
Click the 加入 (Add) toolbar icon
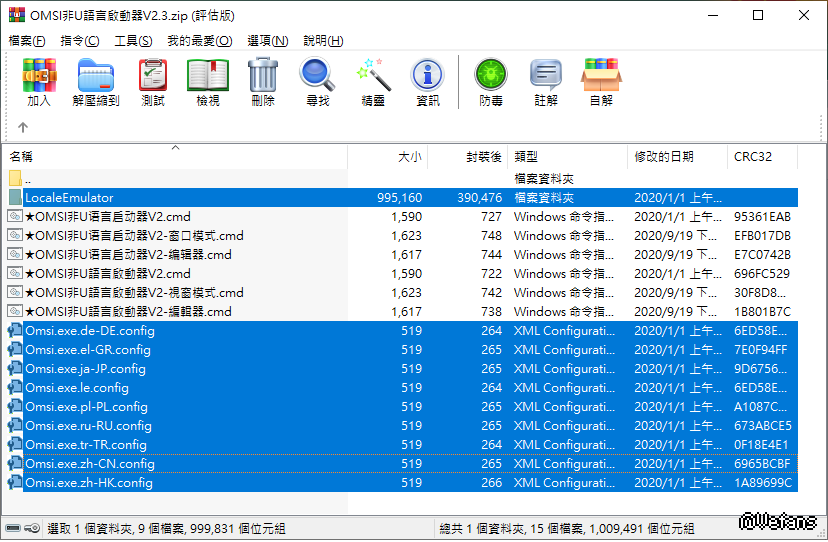(39, 82)
